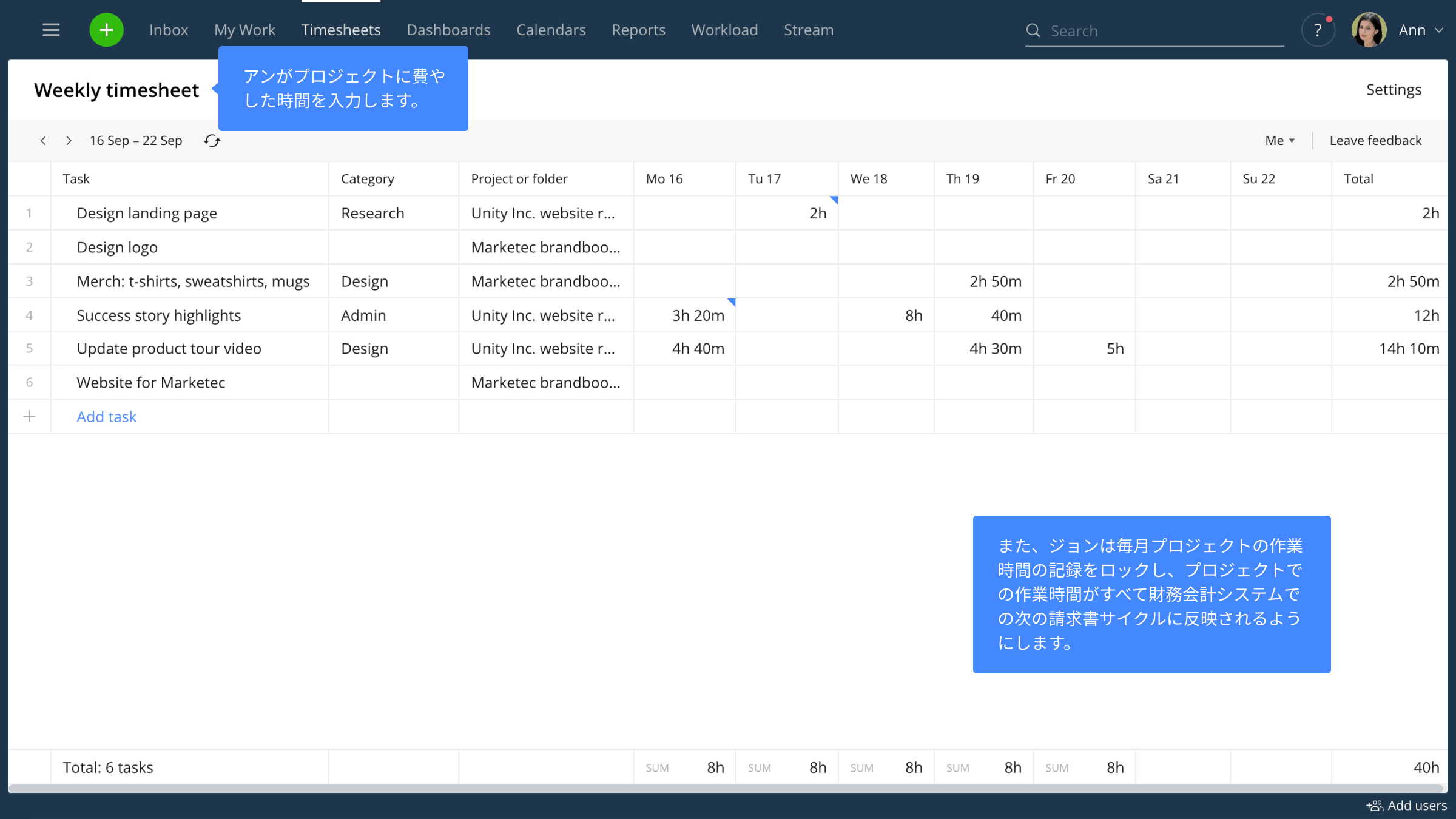Open the hamburger navigation menu
This screenshot has width=1456, height=819.
pyautogui.click(x=51, y=30)
